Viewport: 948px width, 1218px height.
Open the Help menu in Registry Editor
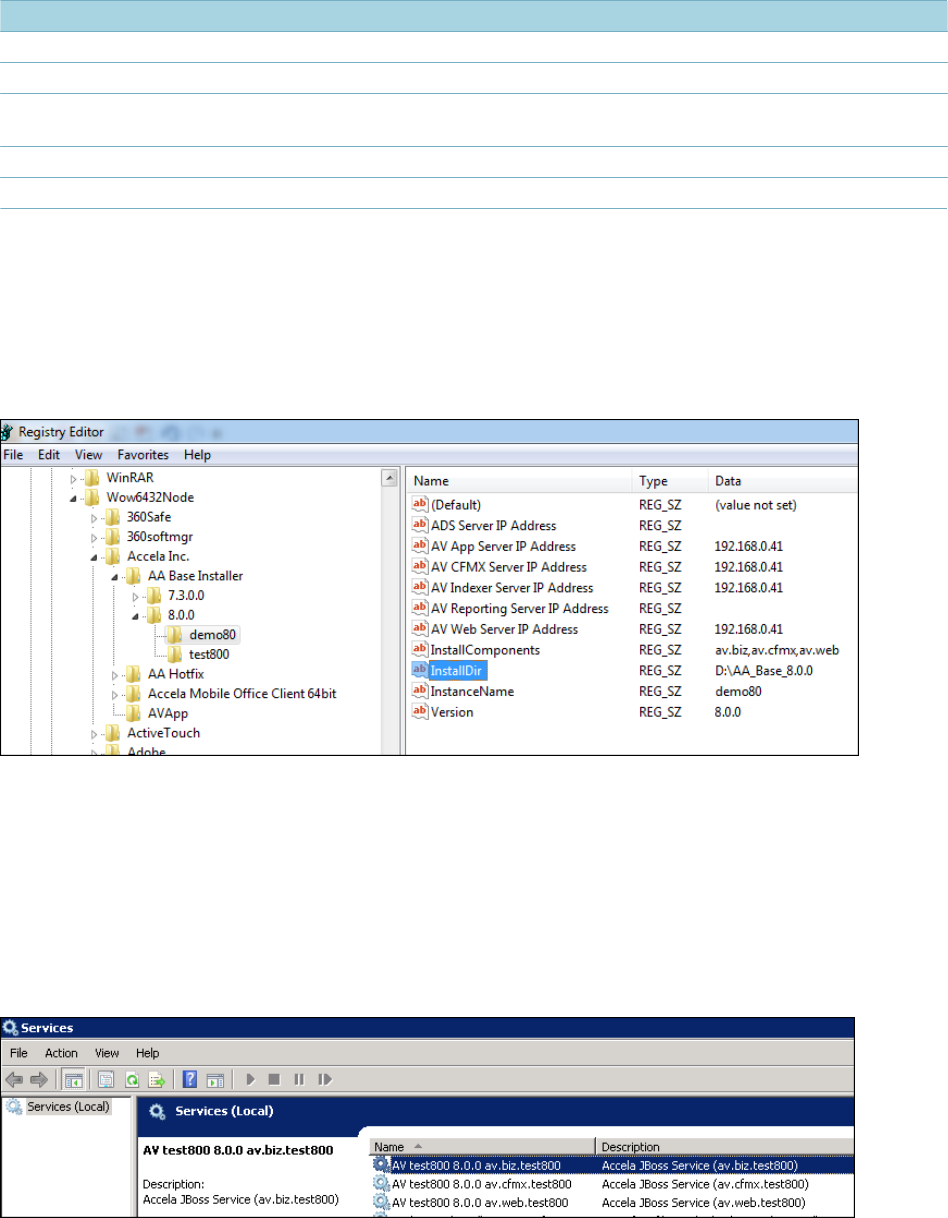point(197,455)
